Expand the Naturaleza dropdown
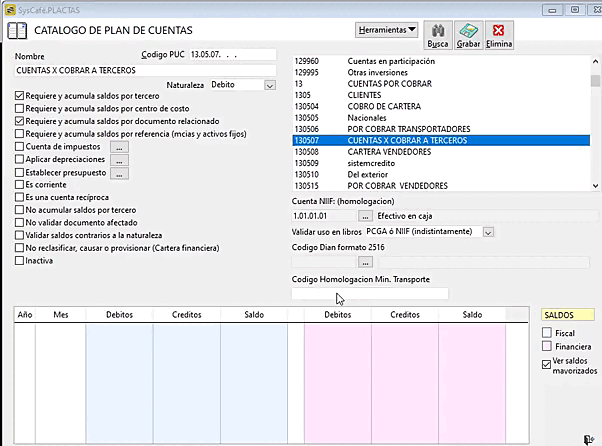Image resolution: width=602 pixels, height=446 pixels. coord(270,85)
